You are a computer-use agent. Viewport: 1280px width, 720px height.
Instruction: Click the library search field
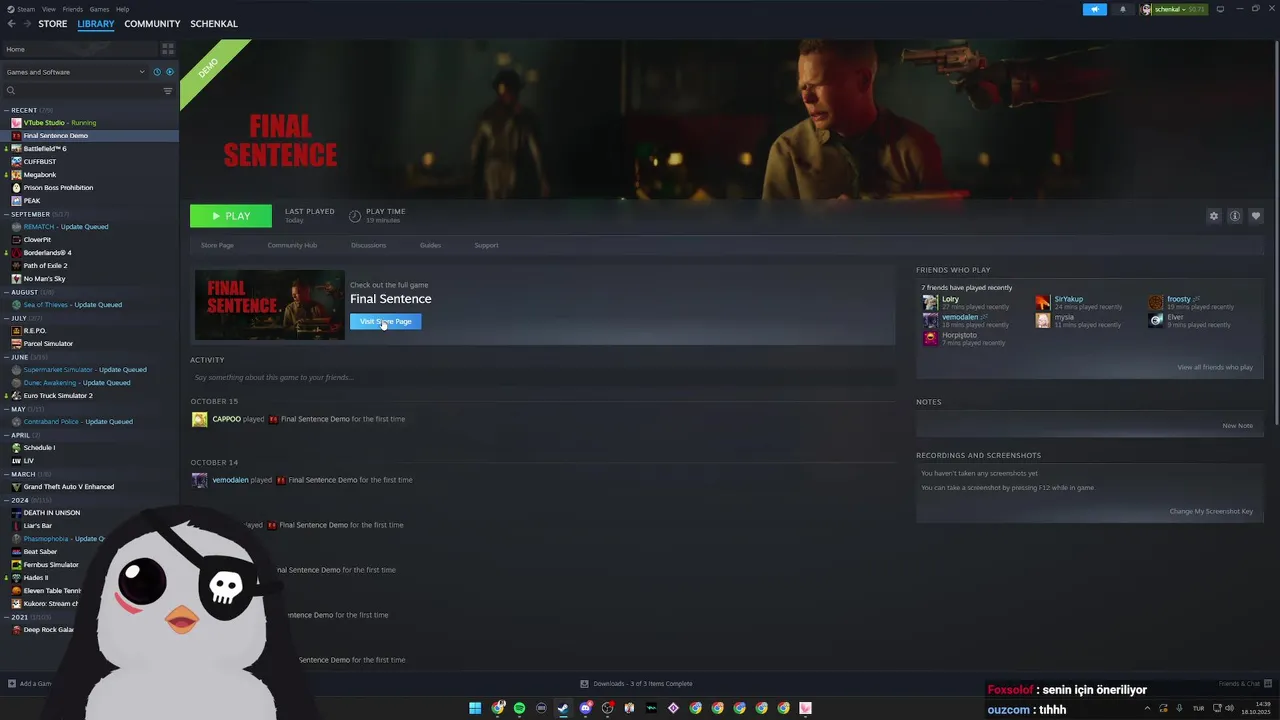(x=82, y=91)
